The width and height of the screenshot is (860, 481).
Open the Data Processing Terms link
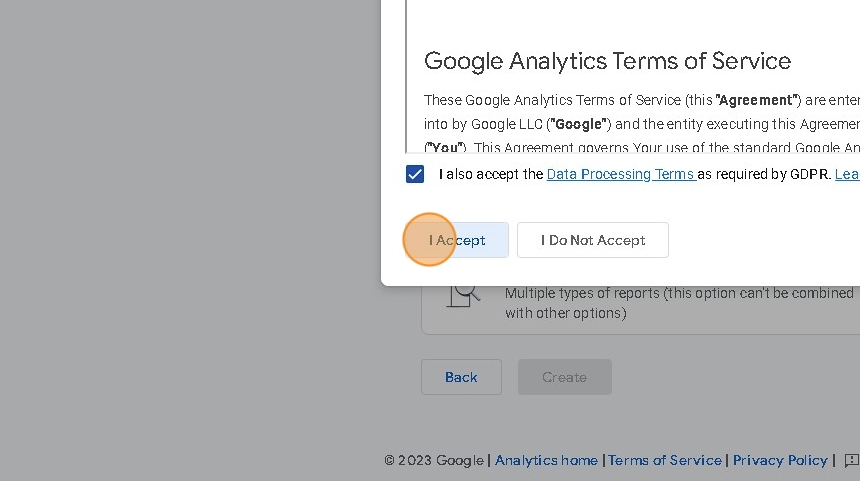click(620, 174)
